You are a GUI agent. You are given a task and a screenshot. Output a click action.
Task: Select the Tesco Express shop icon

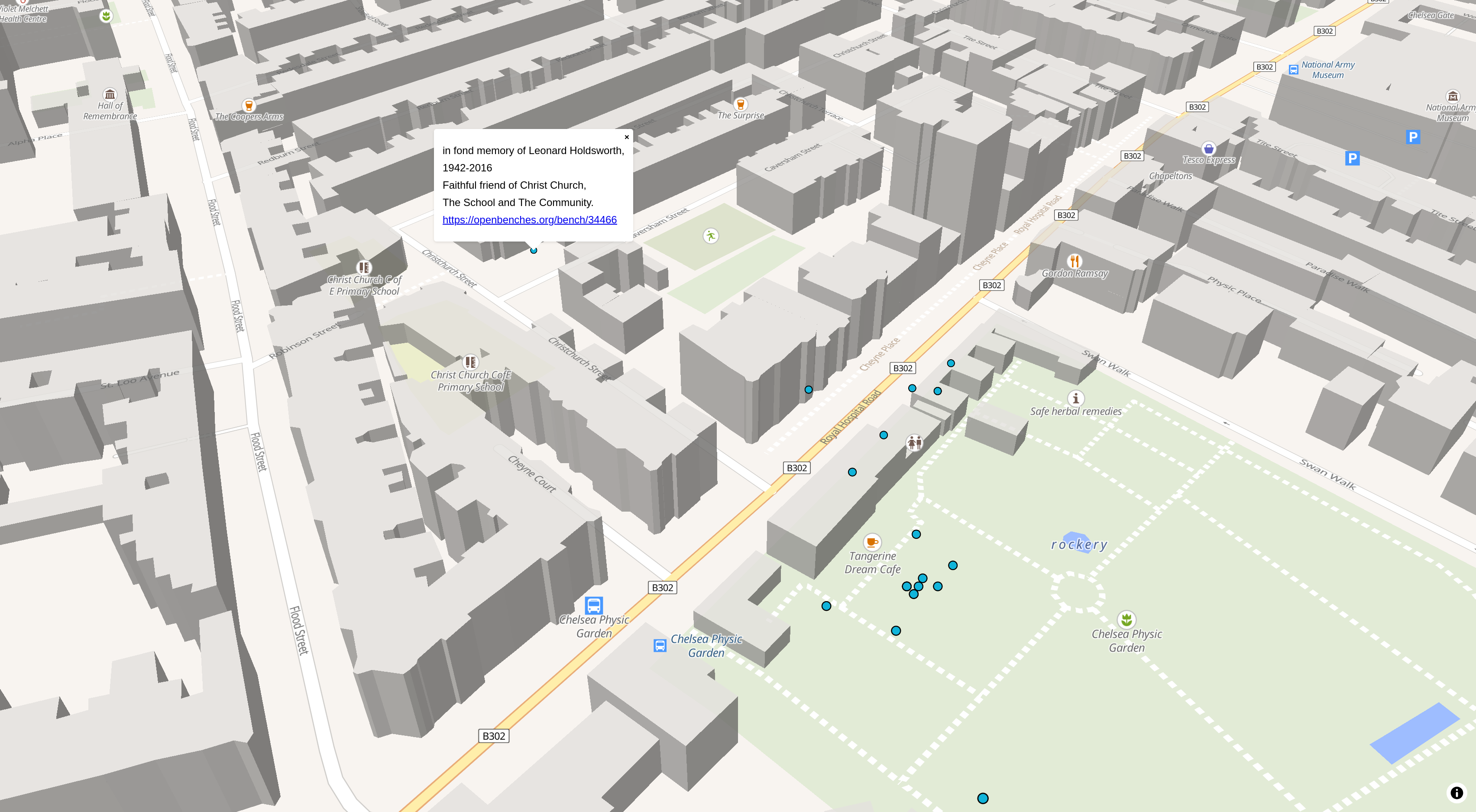click(x=1208, y=149)
